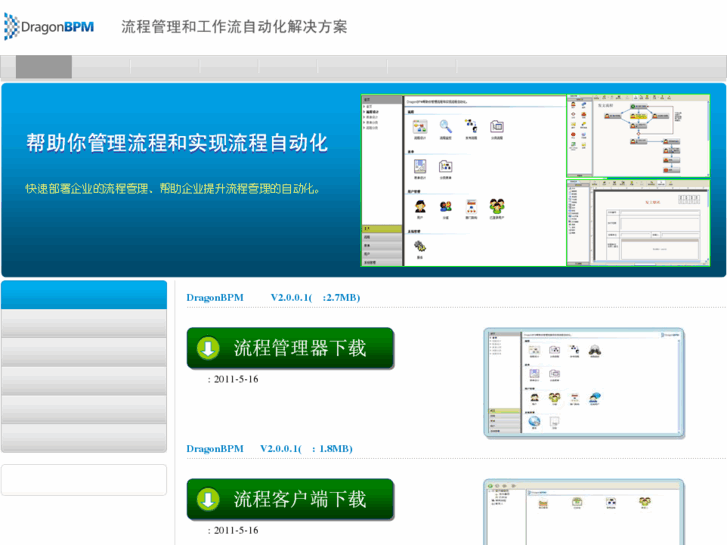727x545 pixels.
Task: Select the blue sidebar header item
Action: click(x=84, y=295)
